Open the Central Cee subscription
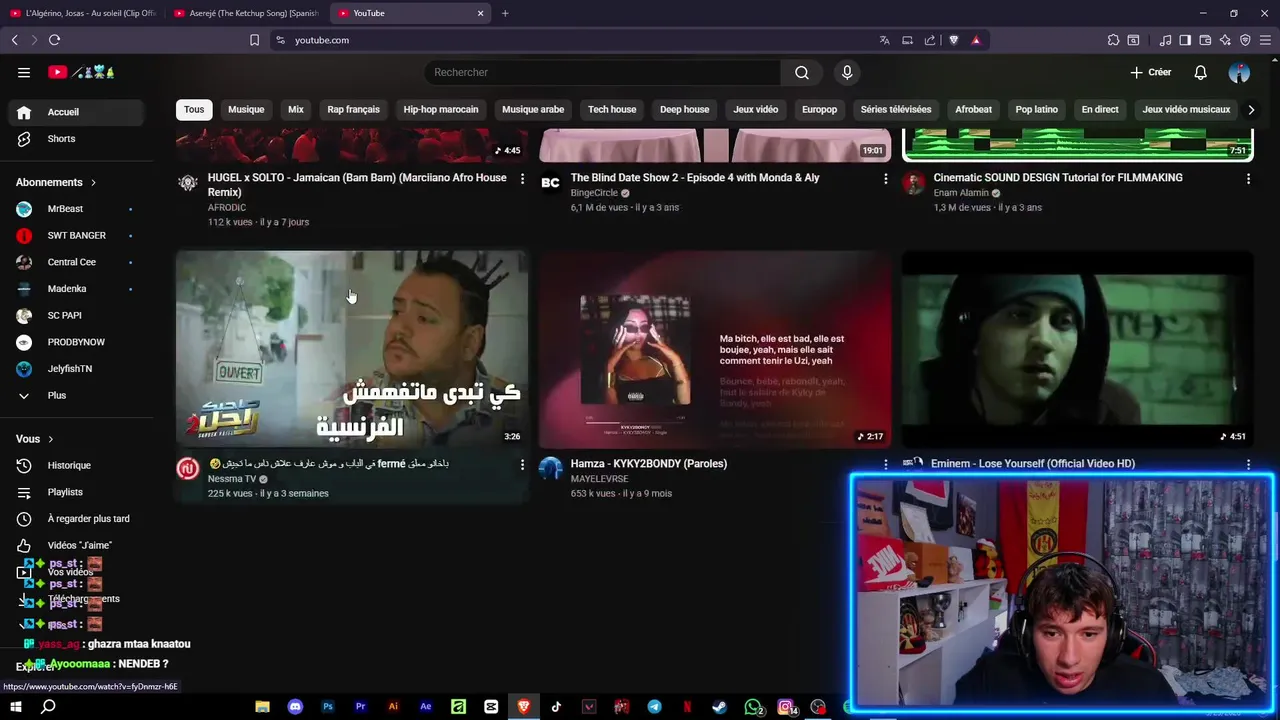This screenshot has width=1280, height=720. 76,262
